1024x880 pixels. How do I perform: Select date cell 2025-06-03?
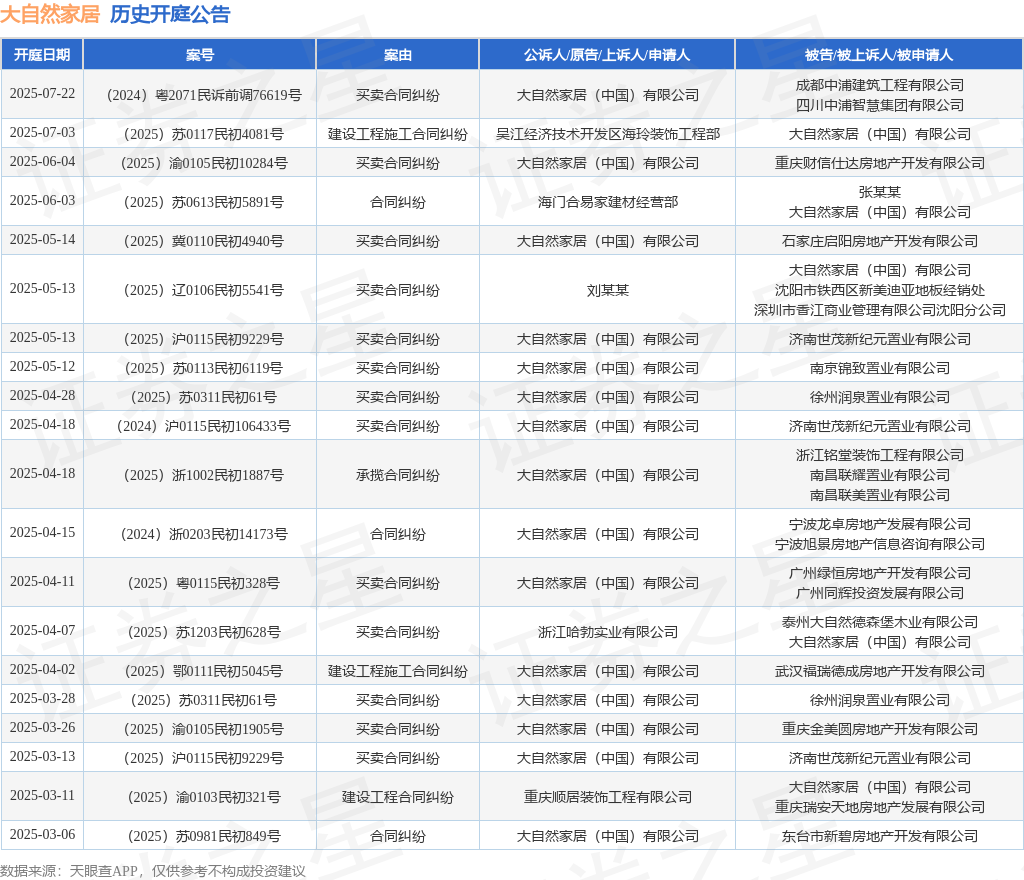[x=42, y=200]
